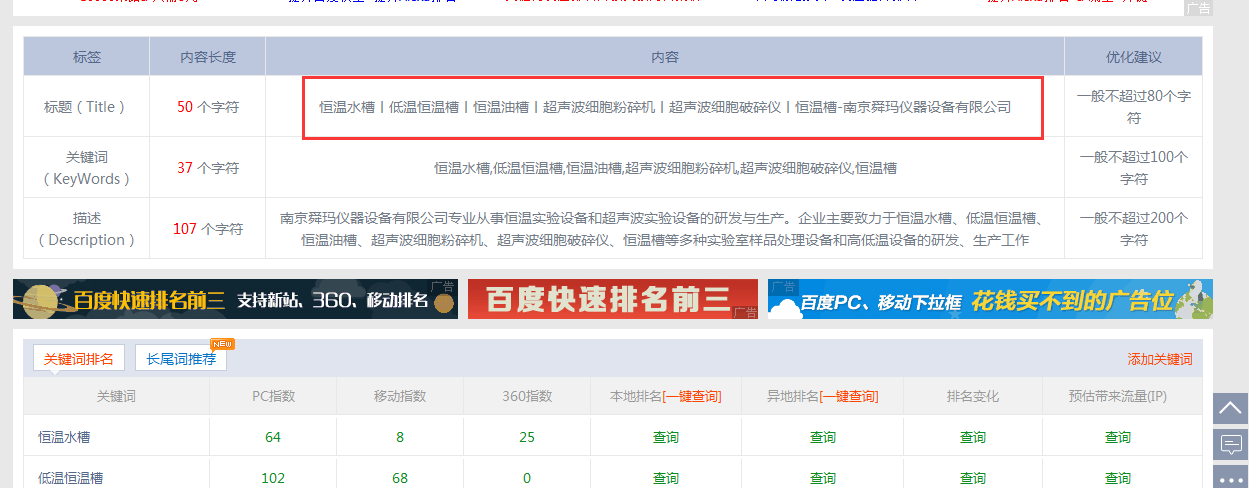Open the 百度快速排名前三 支持新站 banner
Viewport: 1249px width, 488px height.
point(235,299)
